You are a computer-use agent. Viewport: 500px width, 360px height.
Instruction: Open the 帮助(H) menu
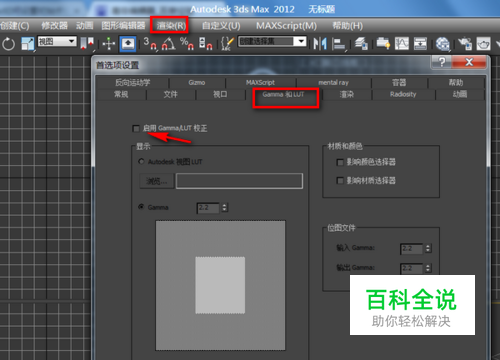(x=348, y=26)
